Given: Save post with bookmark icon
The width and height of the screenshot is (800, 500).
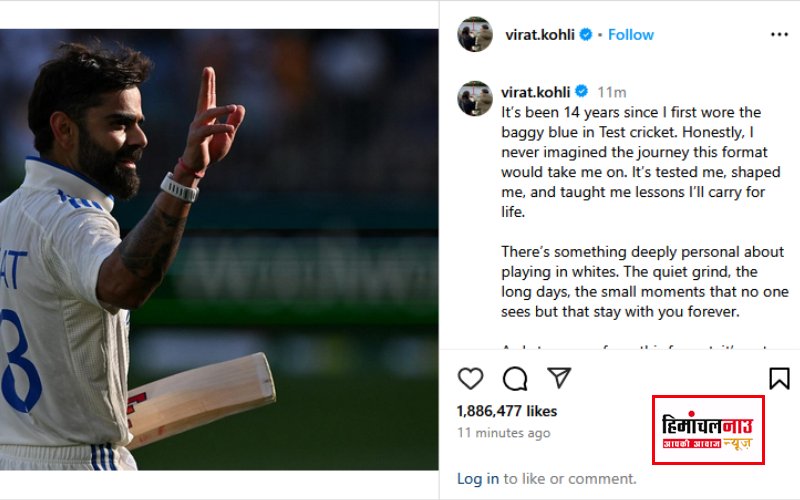Looking at the screenshot, I should click(779, 378).
